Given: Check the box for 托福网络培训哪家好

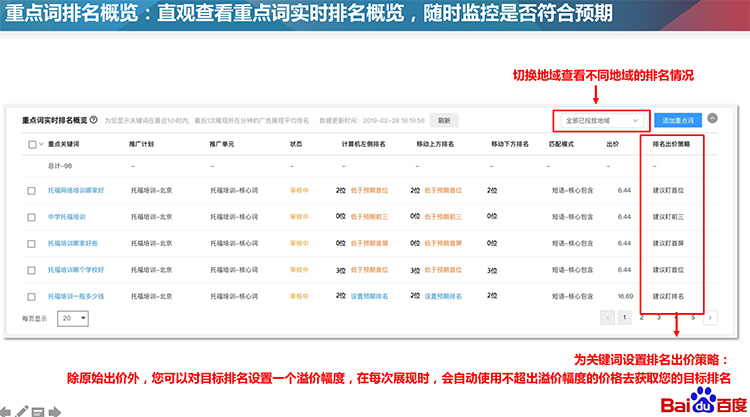Looking at the screenshot, I should pos(33,189).
